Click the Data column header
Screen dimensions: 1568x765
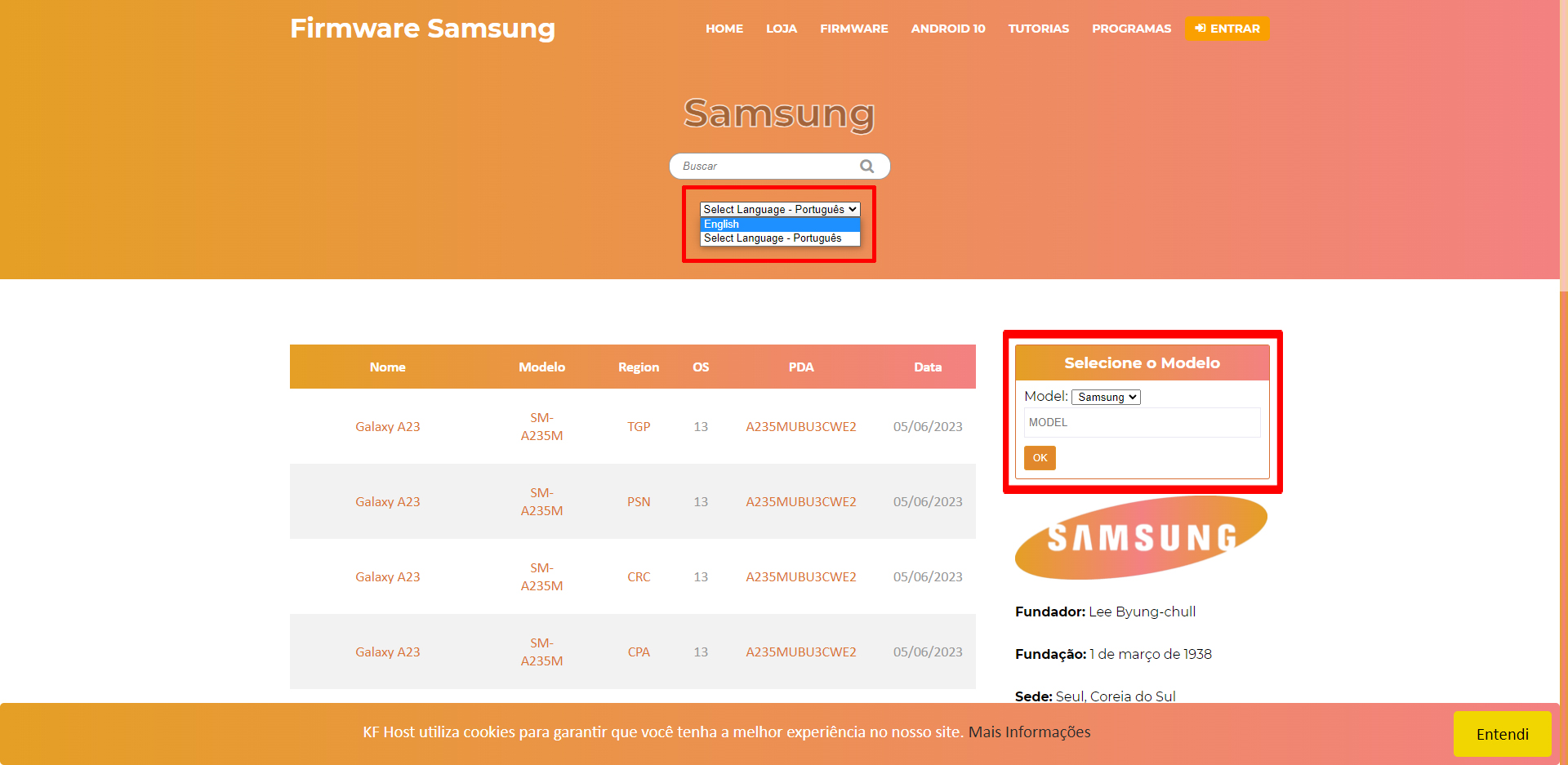[x=928, y=367]
